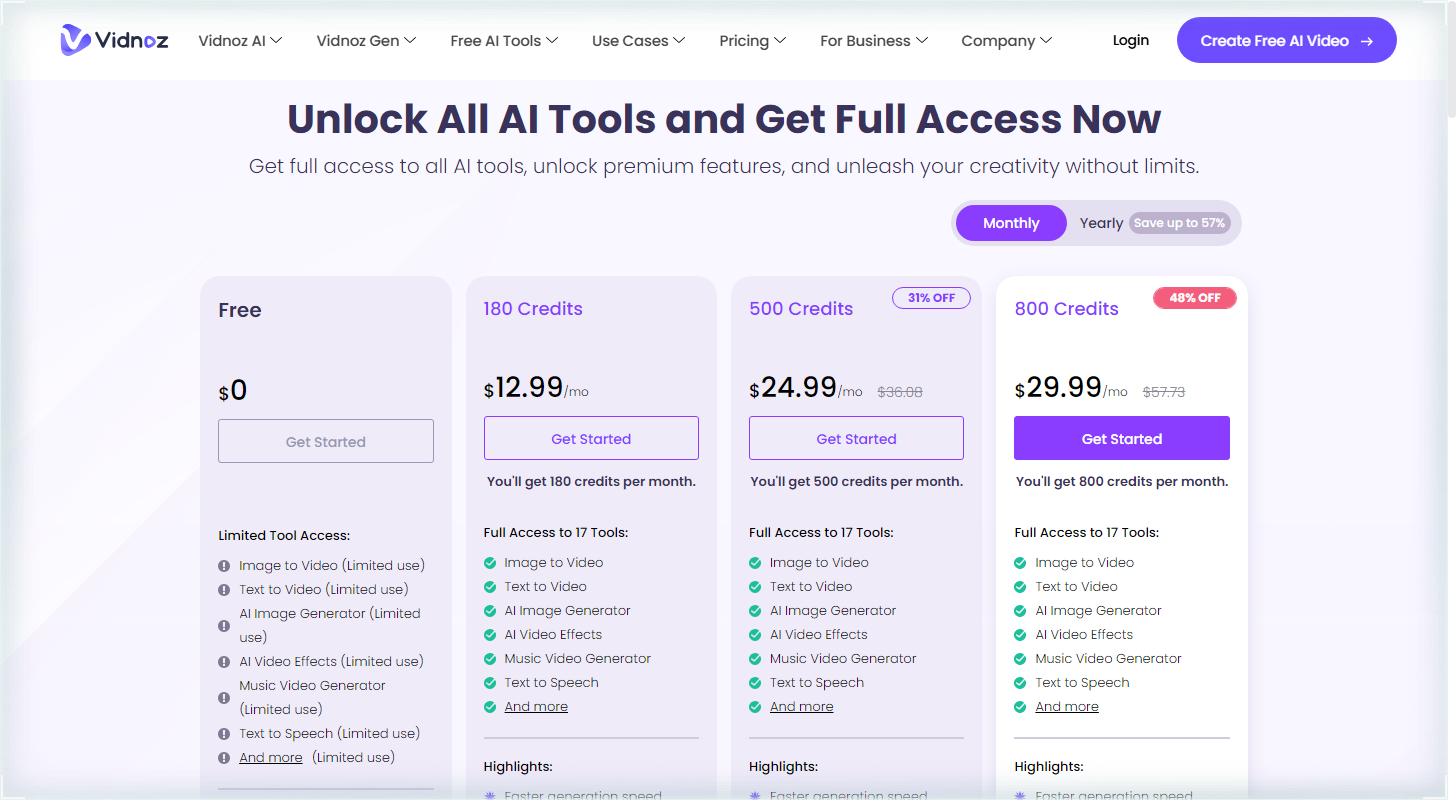Open the For Business dropdown
Image resolution: width=1456 pixels, height=800 pixels.
pyautogui.click(x=874, y=41)
